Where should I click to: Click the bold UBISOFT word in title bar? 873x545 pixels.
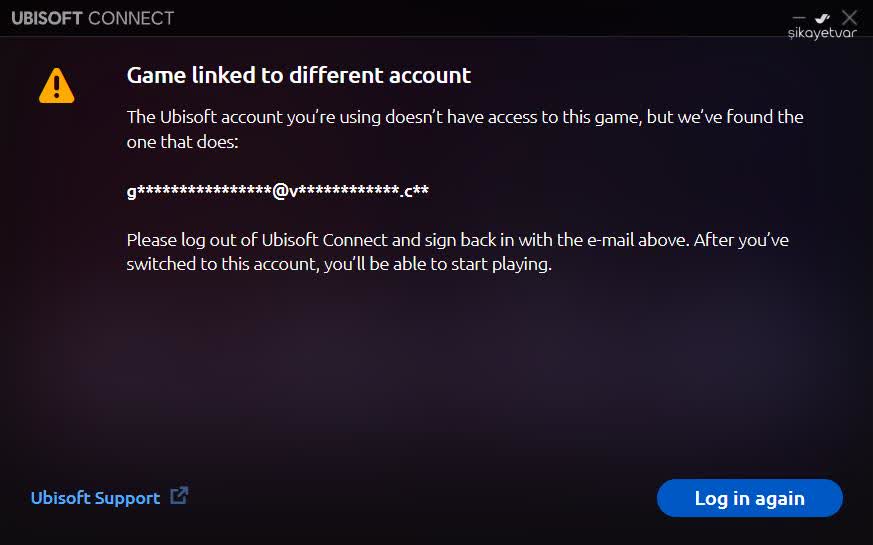[x=47, y=18]
